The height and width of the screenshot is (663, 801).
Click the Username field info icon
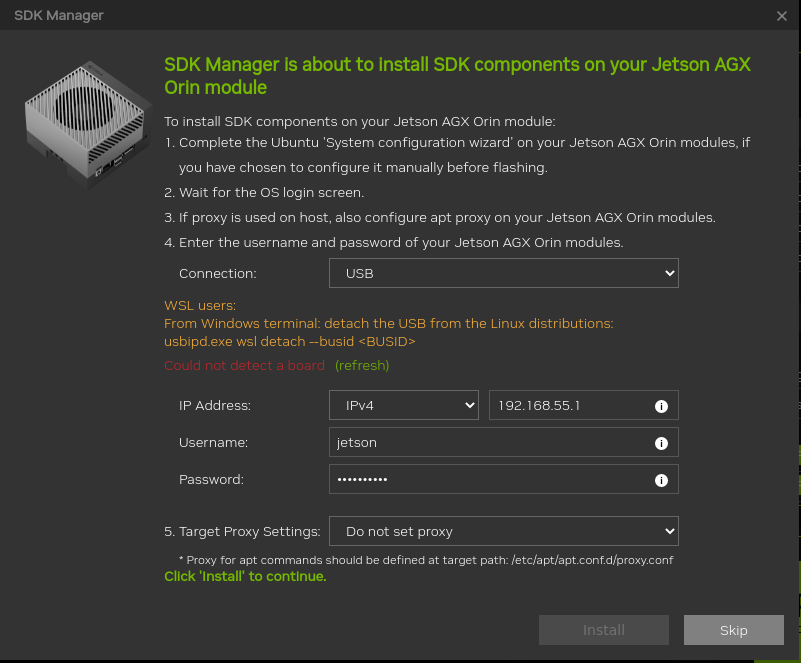click(x=661, y=443)
